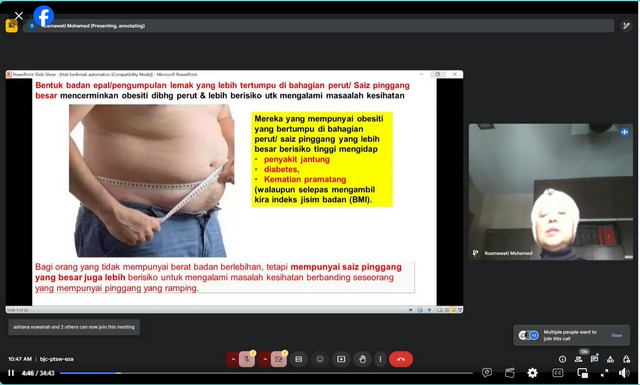Close the Facebook video viewer
This screenshot has height=385, width=640.
point(19,16)
